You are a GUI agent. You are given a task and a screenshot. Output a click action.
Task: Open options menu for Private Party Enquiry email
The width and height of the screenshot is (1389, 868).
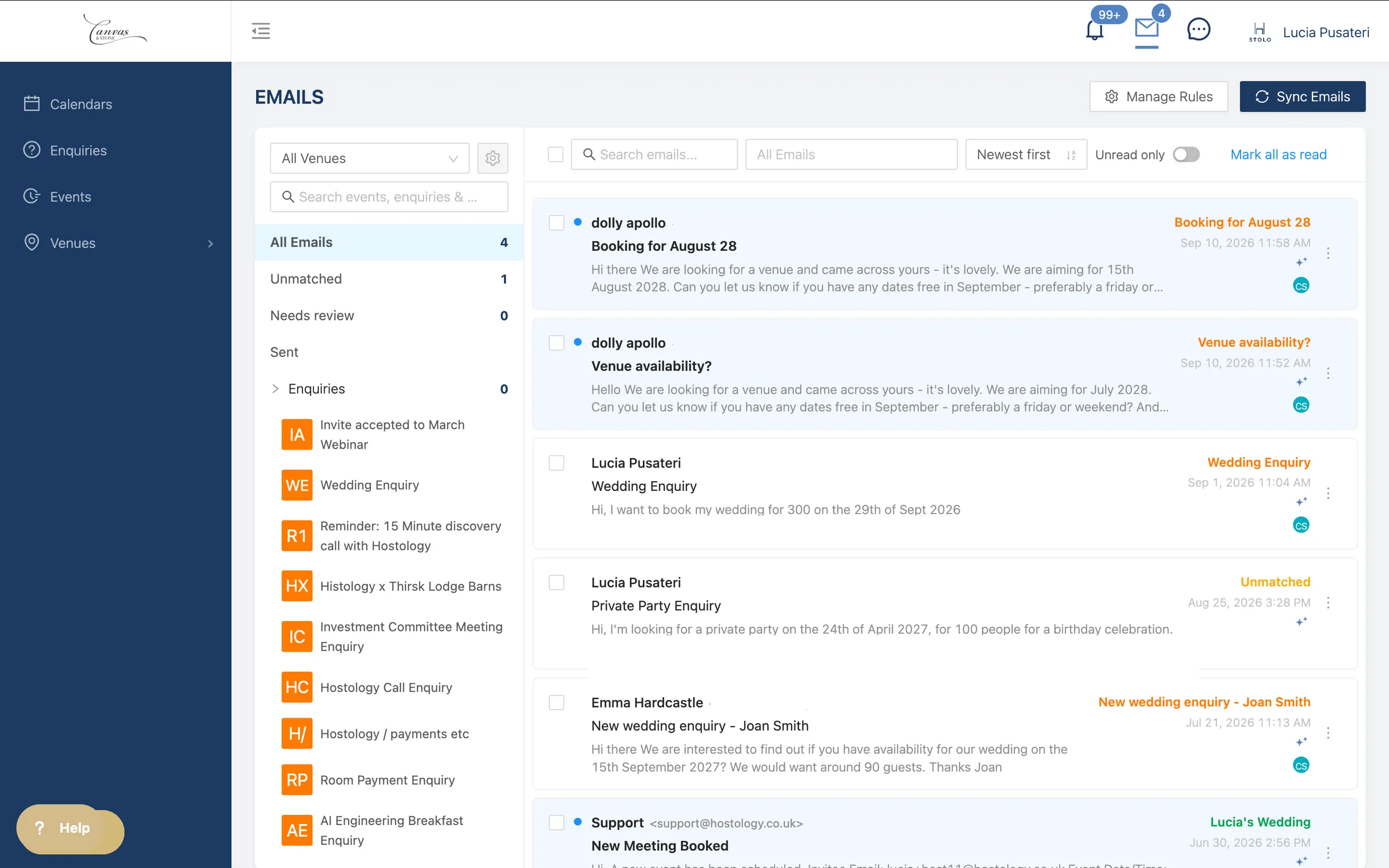[1328, 602]
